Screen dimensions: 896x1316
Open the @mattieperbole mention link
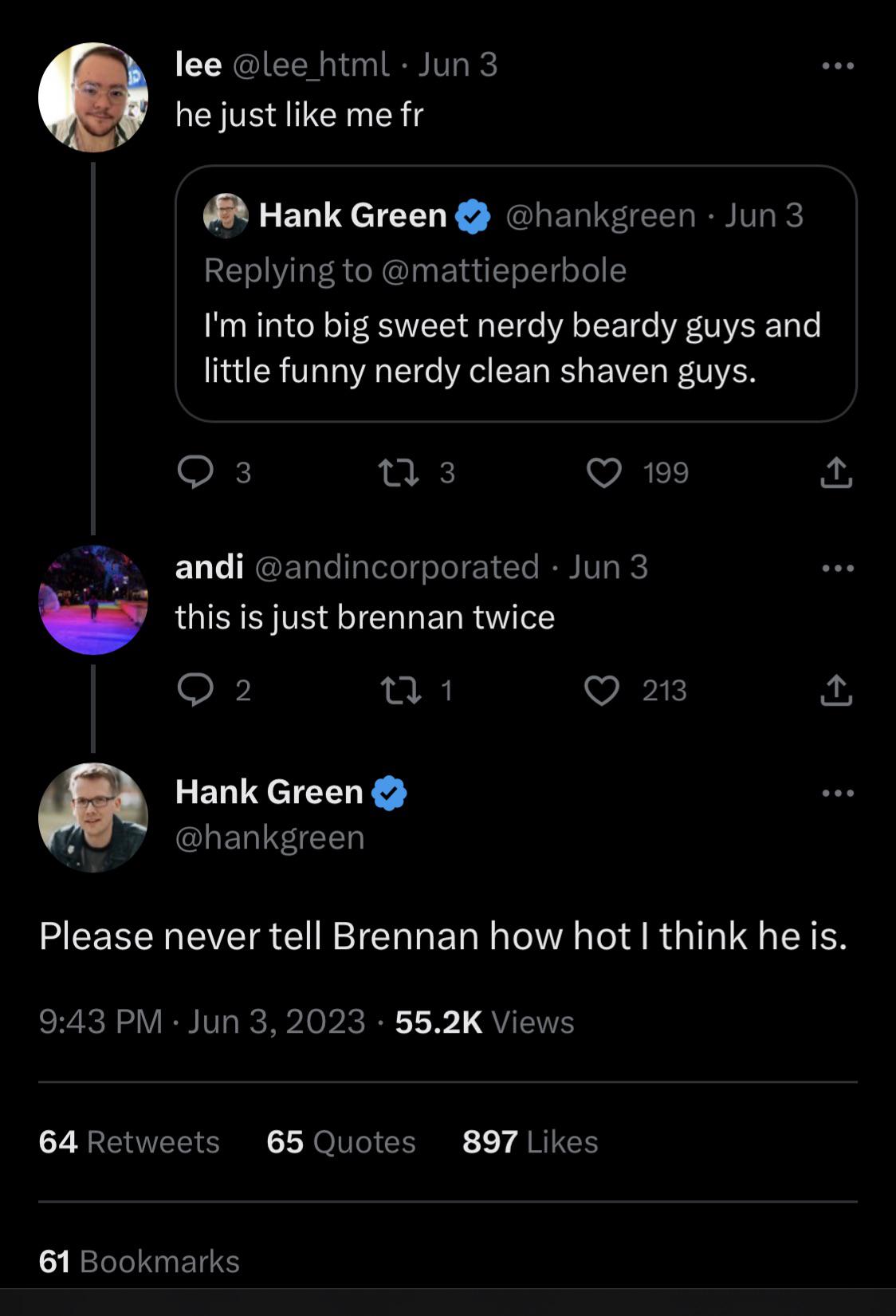[504, 270]
